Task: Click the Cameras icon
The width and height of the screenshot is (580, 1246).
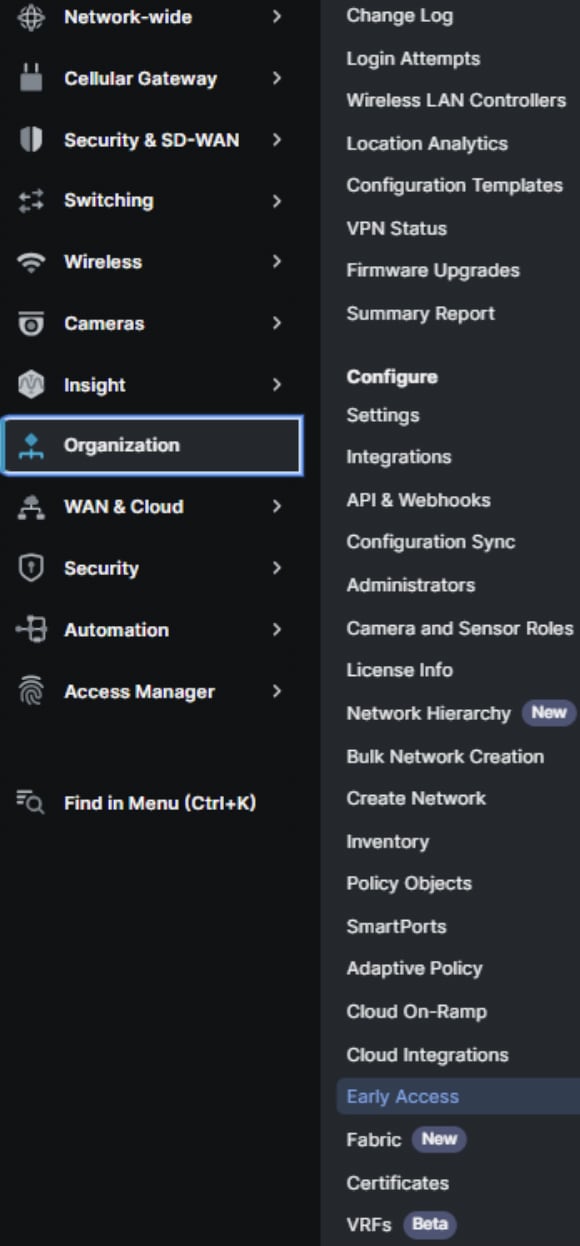Action: tap(32, 324)
